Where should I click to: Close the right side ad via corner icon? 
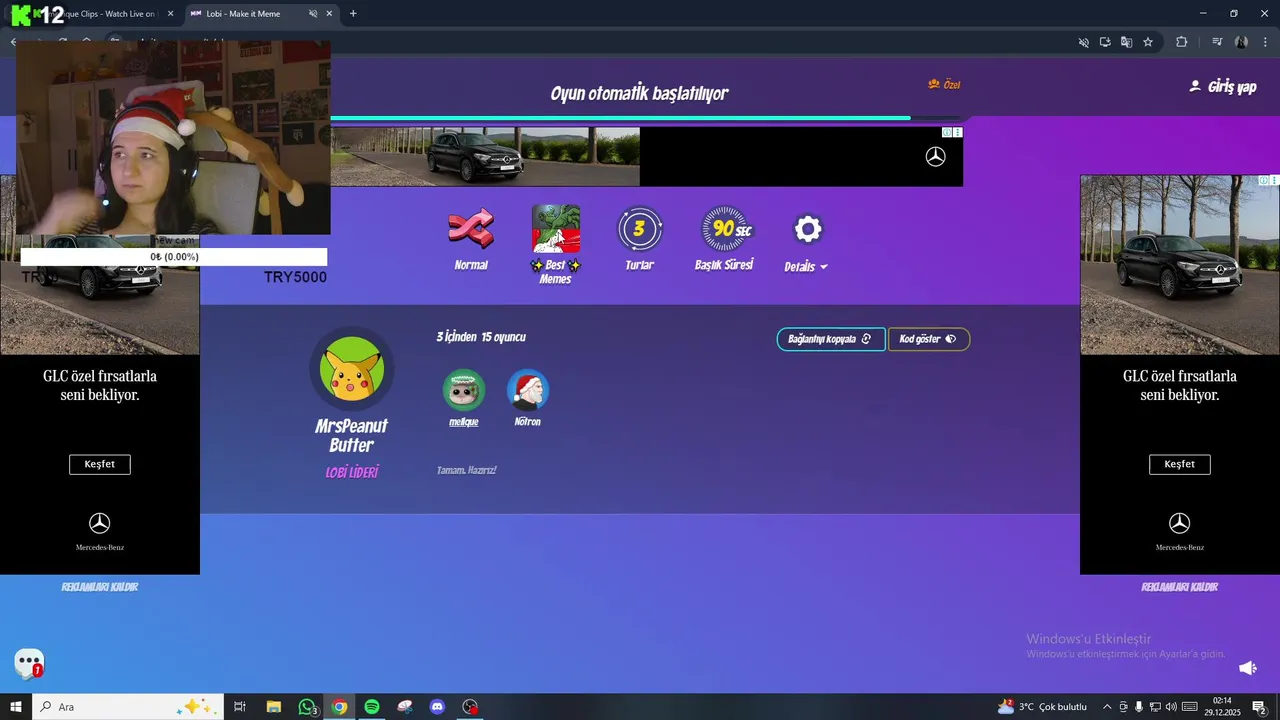tap(1274, 180)
